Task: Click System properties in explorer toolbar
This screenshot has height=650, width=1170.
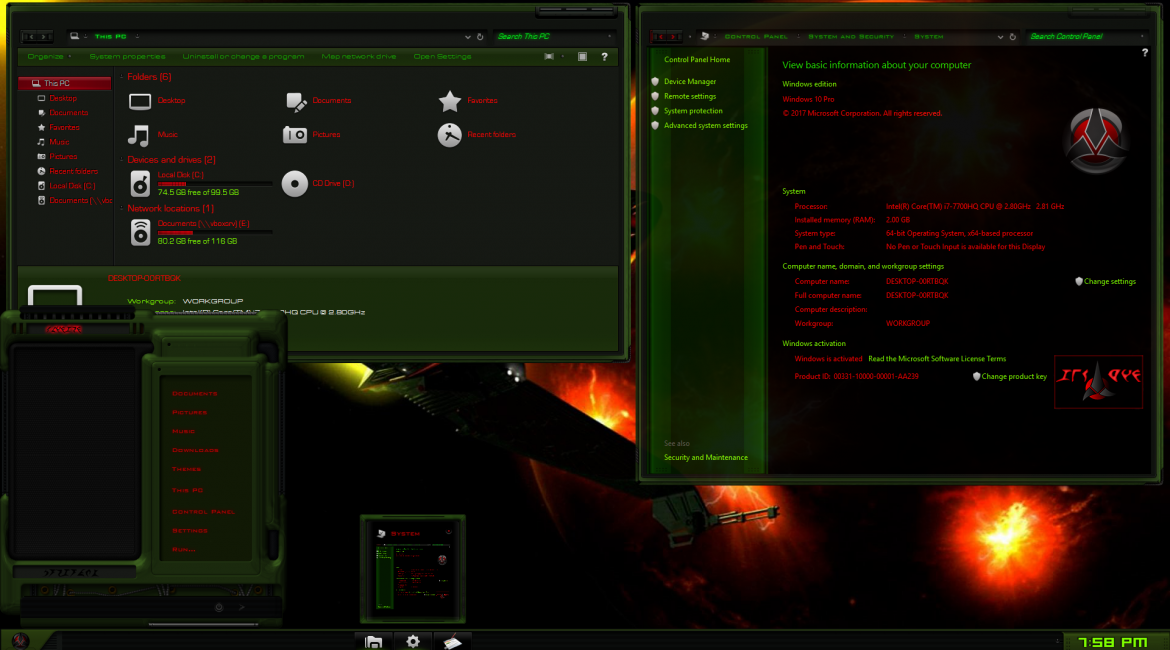Action: point(128,57)
